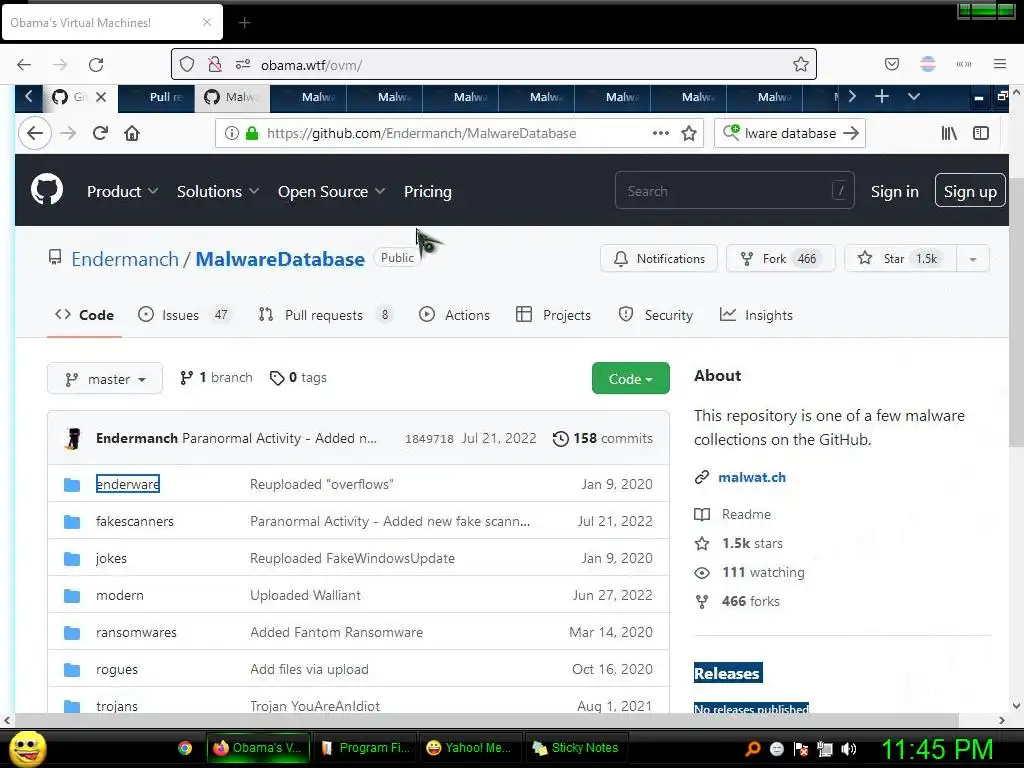
Task: Bookmark obama.wtf with the star icon
Action: (801, 64)
